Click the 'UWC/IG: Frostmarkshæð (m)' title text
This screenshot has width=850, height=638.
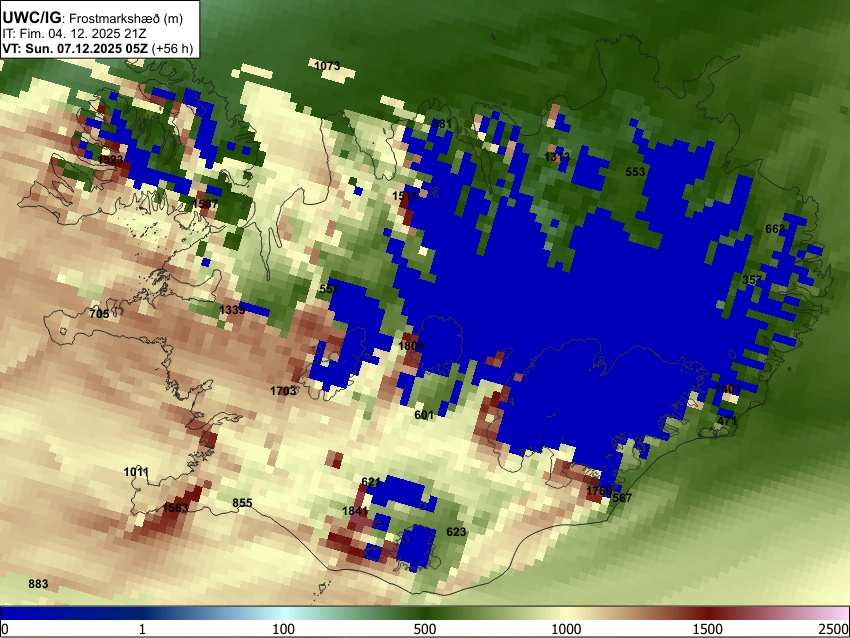[93, 18]
